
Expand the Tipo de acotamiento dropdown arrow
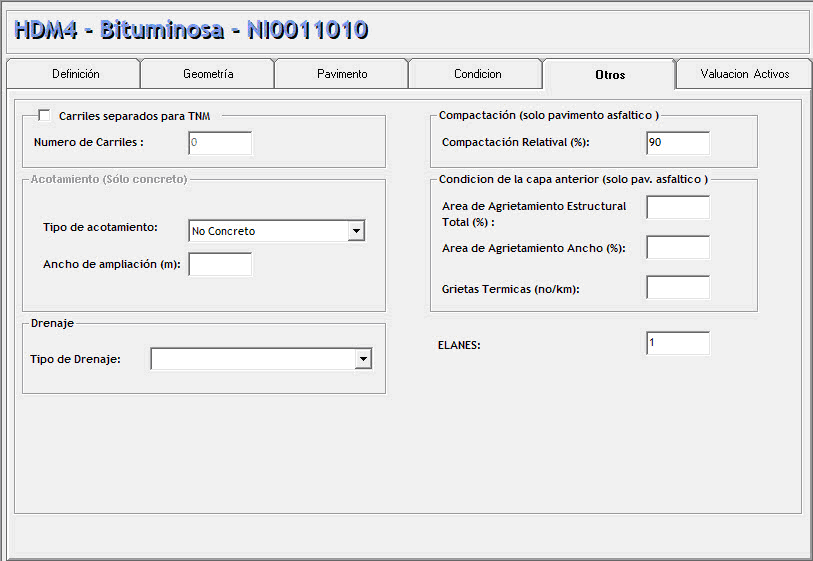click(x=355, y=231)
